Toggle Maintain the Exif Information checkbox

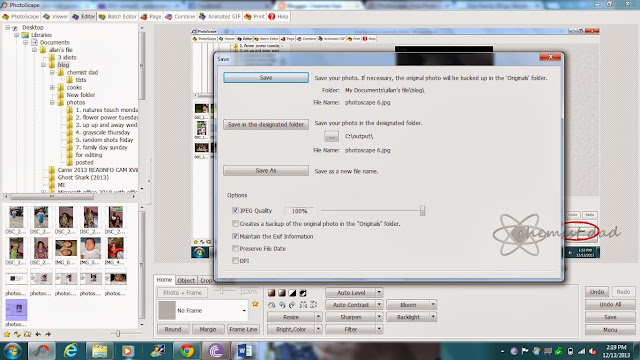point(235,236)
